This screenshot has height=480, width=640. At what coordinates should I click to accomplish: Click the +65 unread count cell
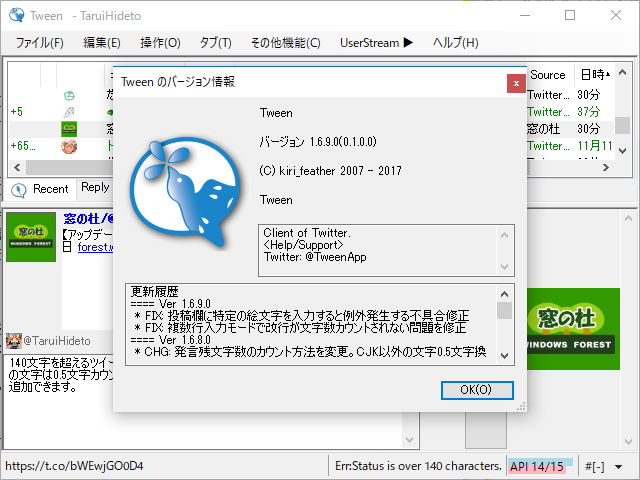[23, 146]
